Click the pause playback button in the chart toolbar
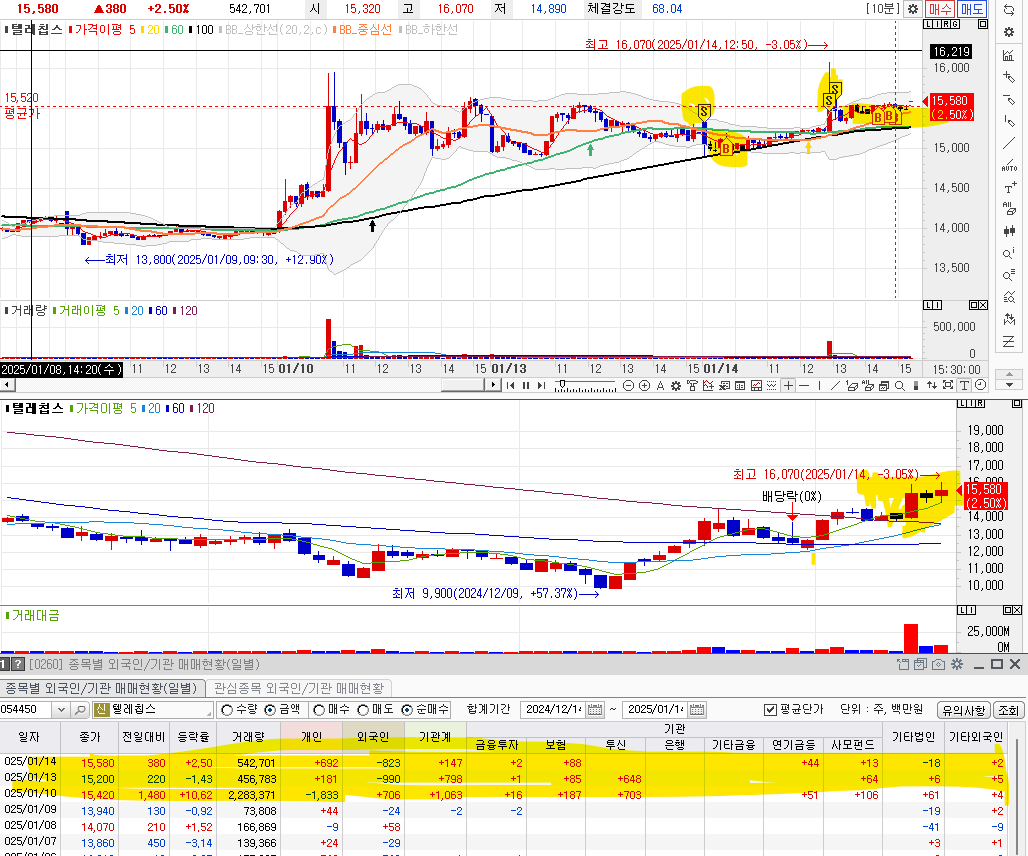 tap(525, 385)
